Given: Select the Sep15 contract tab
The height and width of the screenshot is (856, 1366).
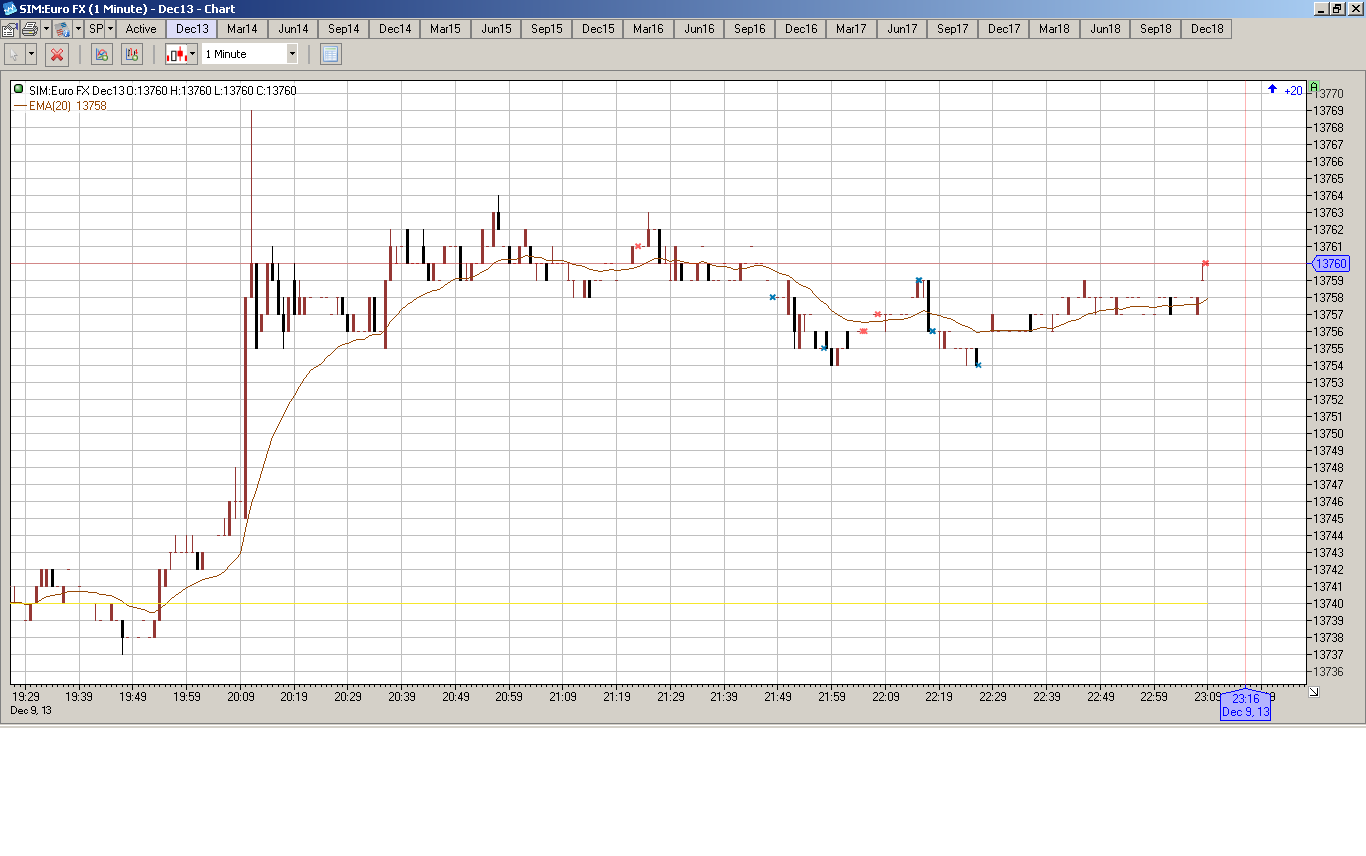Looking at the screenshot, I should click(x=547, y=29).
